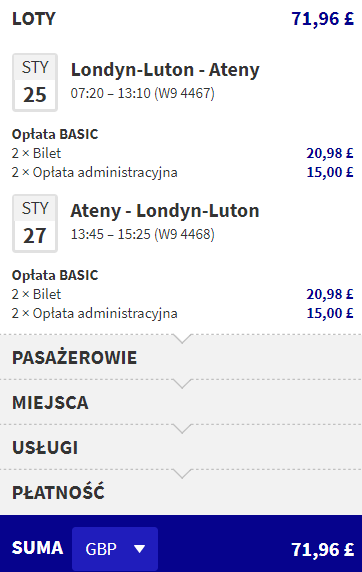Expand the USŁUGI section
The height and width of the screenshot is (572, 362).
tap(181, 448)
